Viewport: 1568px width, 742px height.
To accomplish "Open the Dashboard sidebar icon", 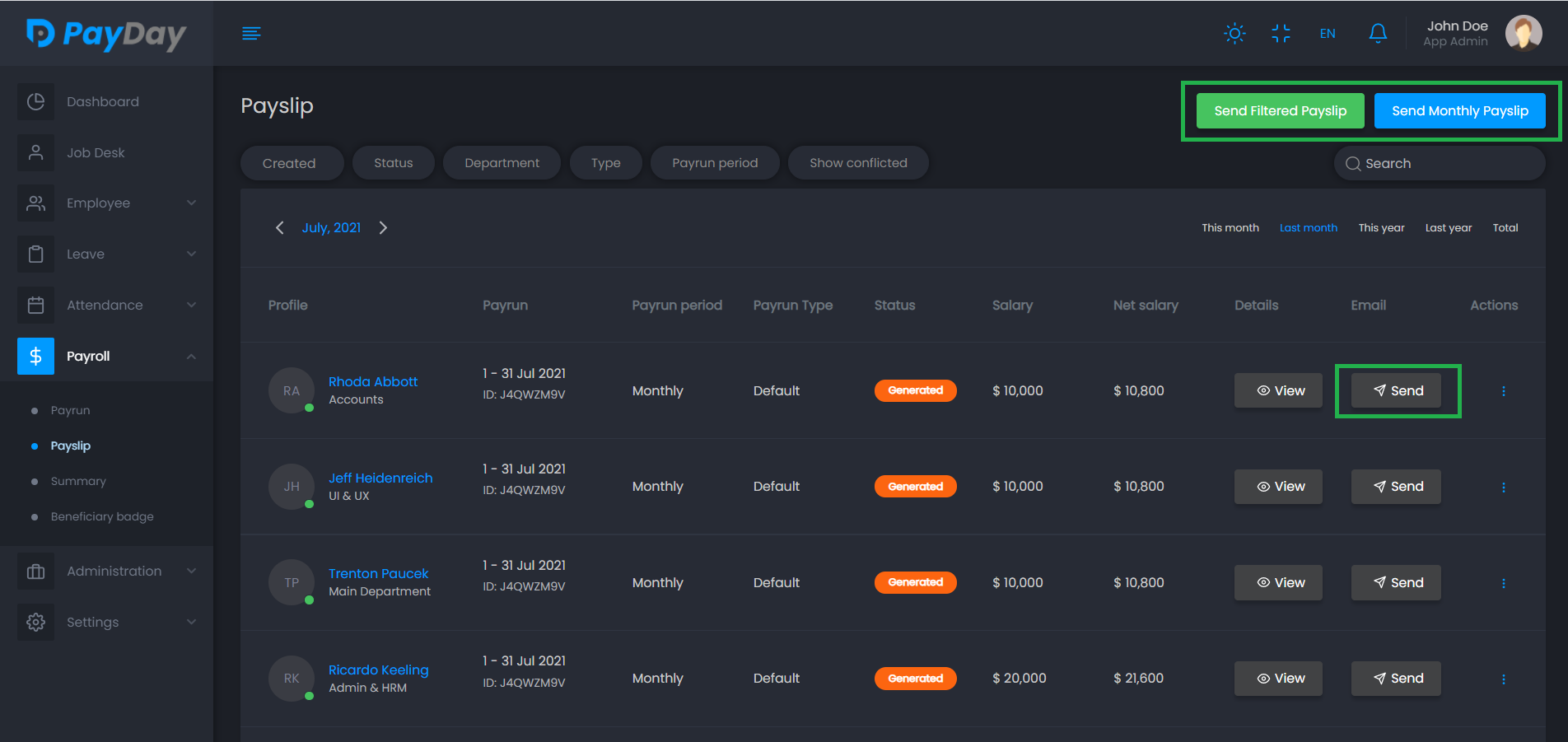I will 35,101.
